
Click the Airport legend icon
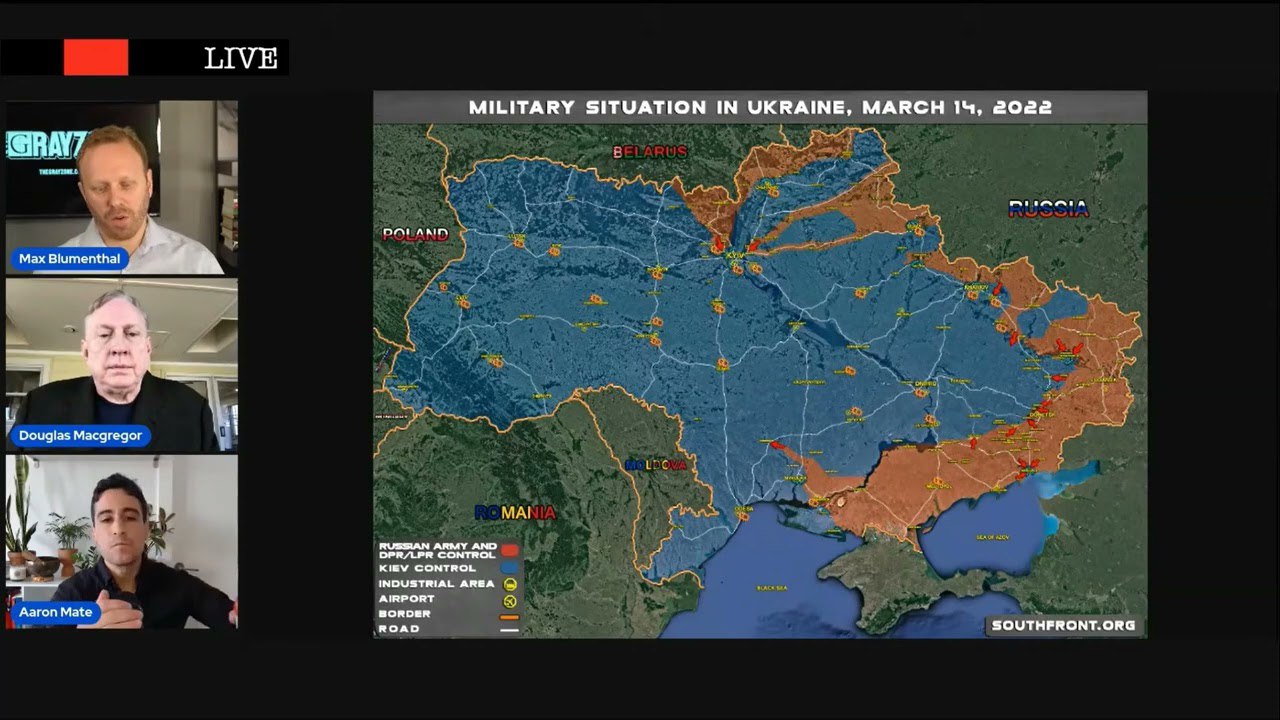(510, 599)
